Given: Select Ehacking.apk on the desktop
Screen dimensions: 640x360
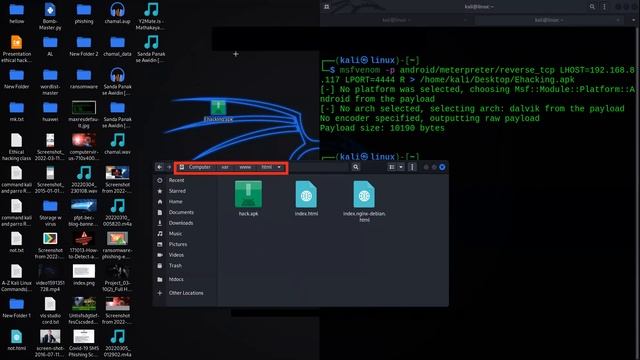Looking at the screenshot, I should (x=218, y=111).
